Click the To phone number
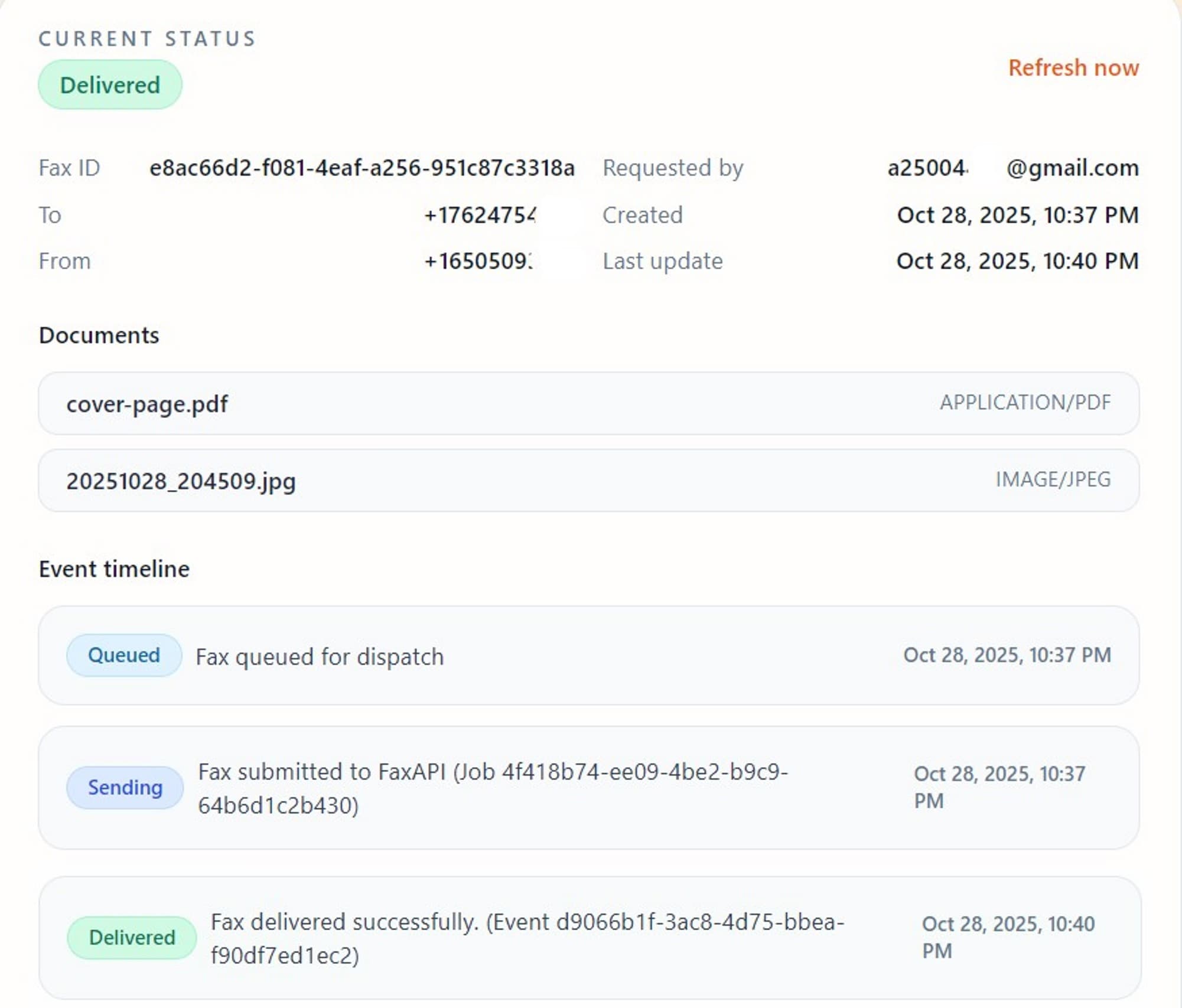 pyautogui.click(x=478, y=215)
